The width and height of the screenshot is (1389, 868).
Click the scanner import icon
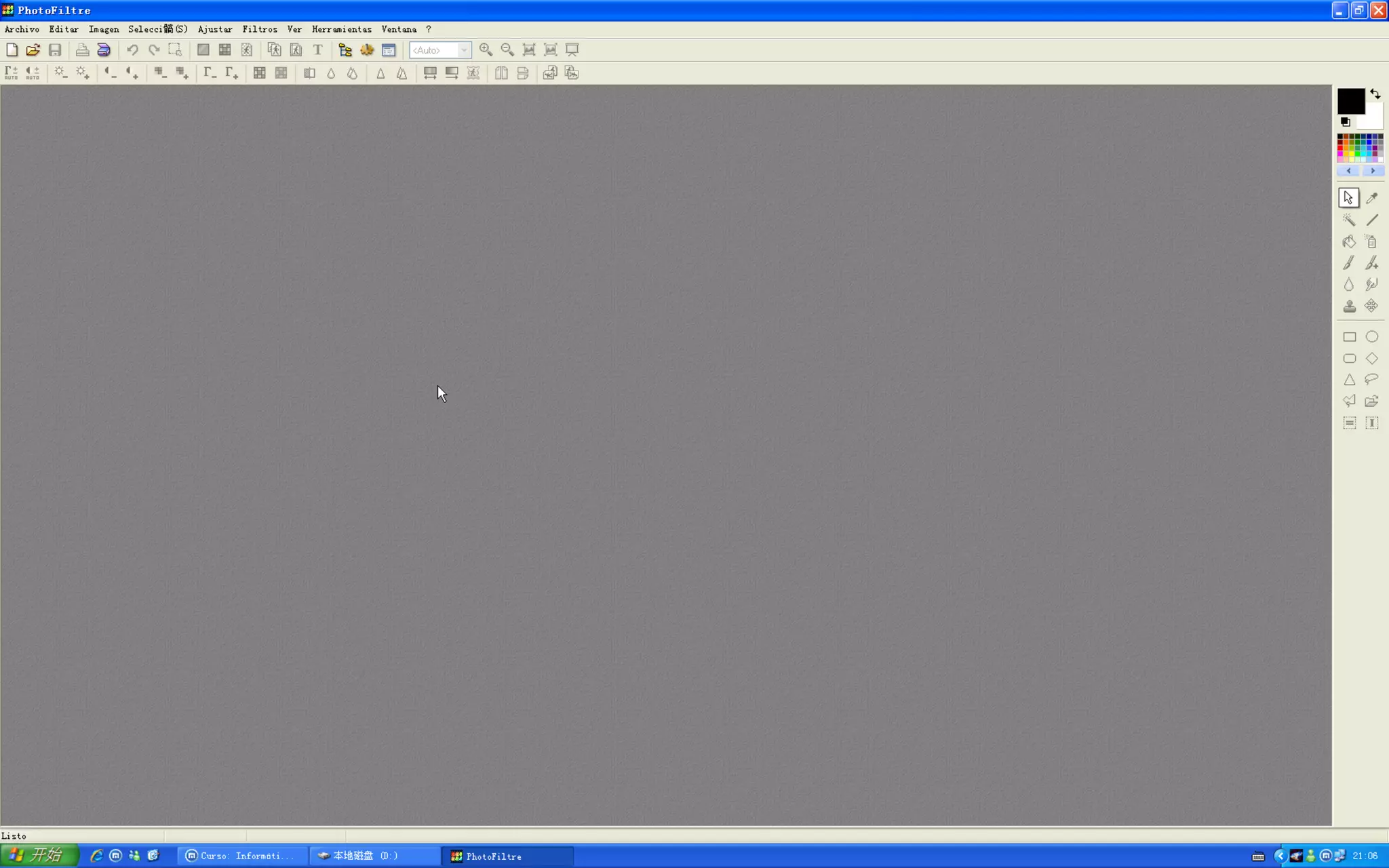click(x=104, y=50)
